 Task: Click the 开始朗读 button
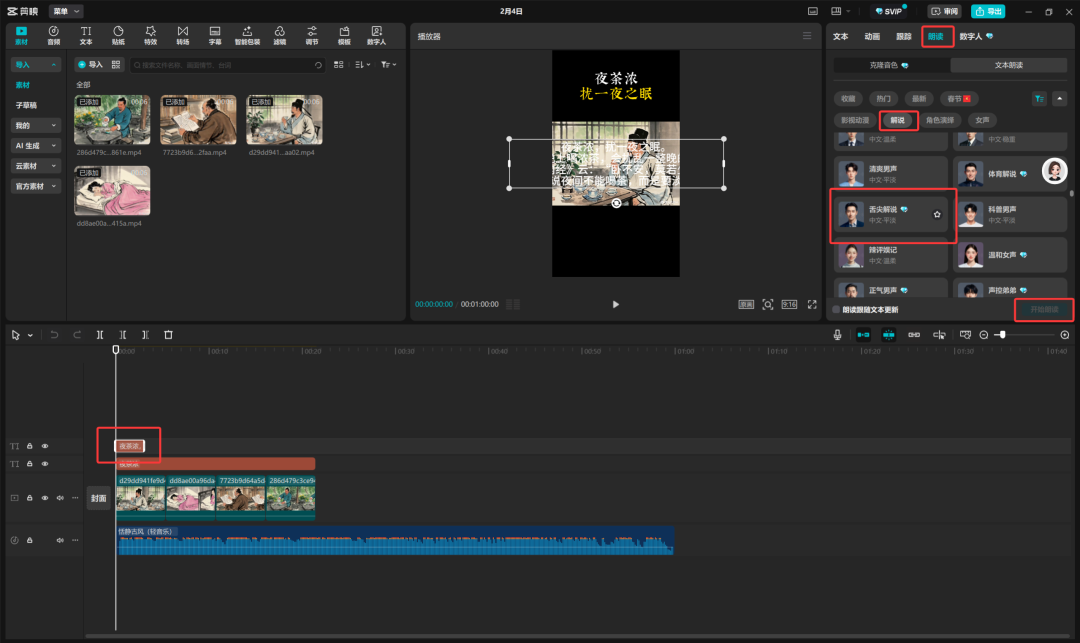1044,310
